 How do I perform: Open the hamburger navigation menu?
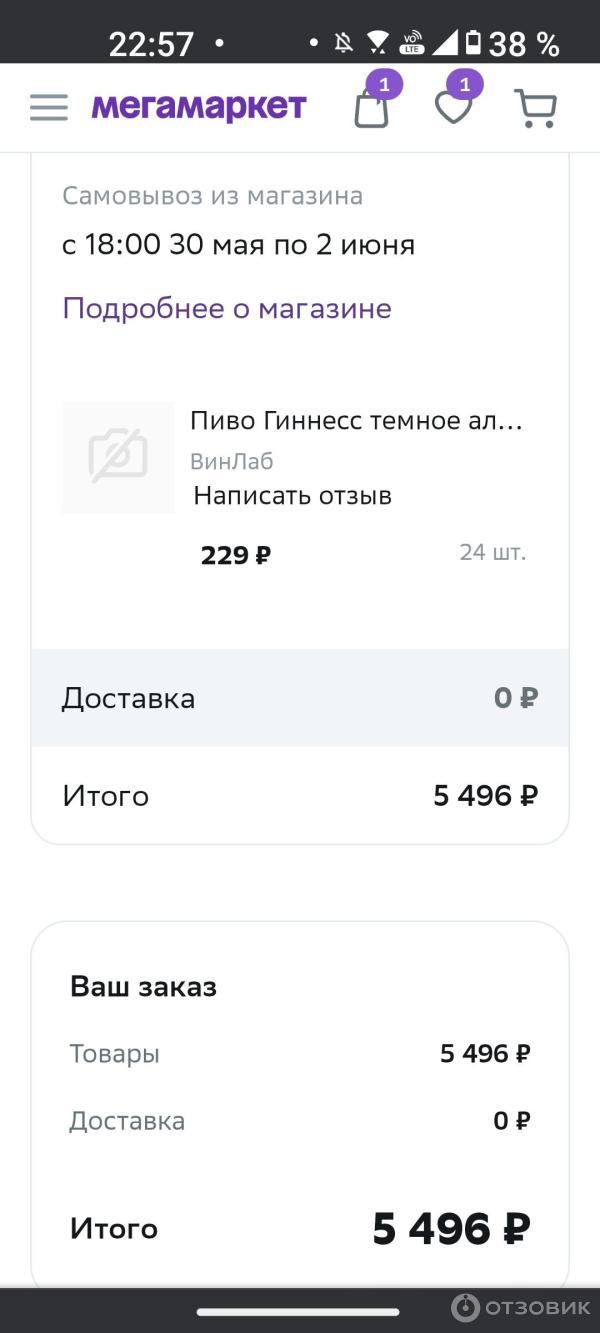[x=49, y=107]
